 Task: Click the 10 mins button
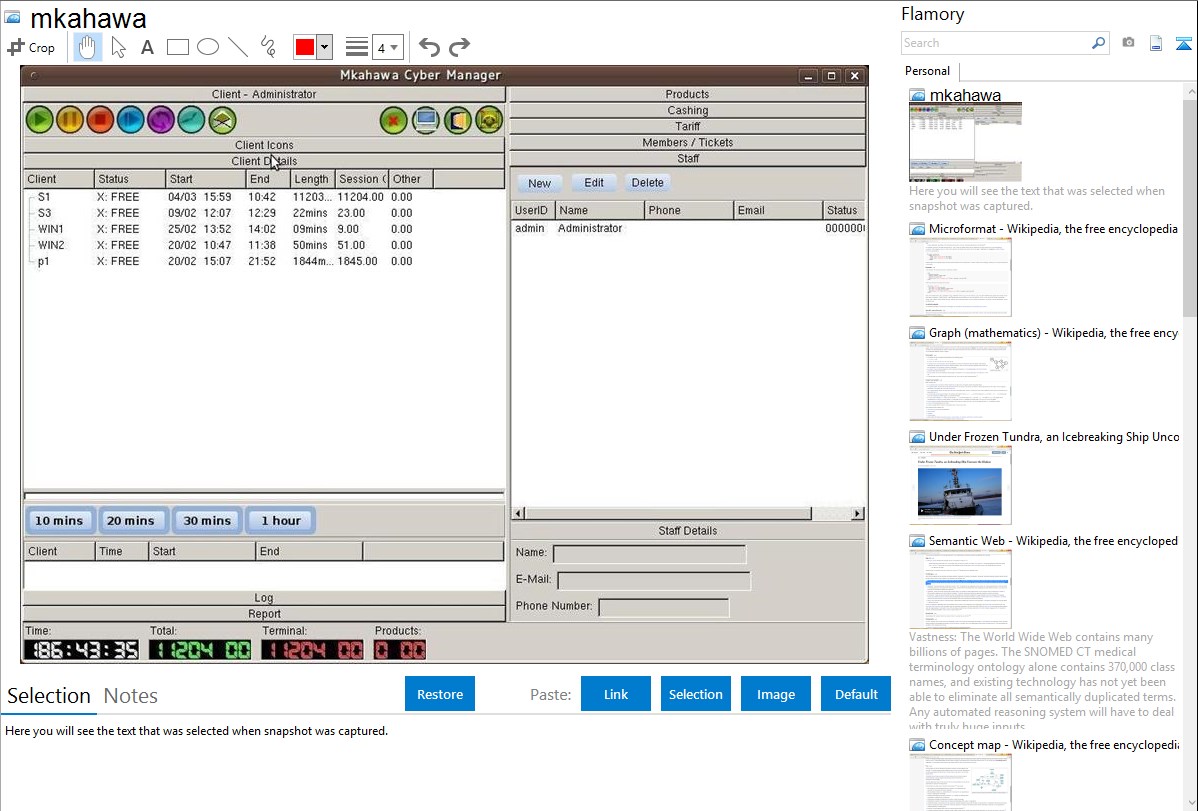click(60, 521)
